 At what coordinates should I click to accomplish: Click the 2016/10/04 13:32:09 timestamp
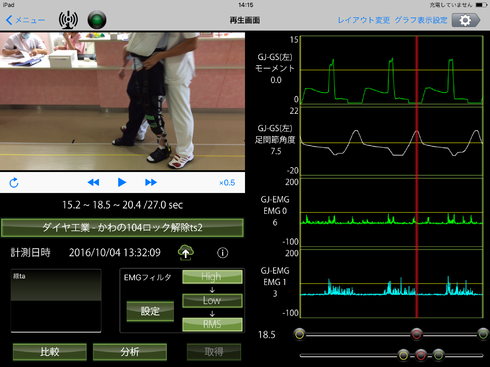coord(115,252)
